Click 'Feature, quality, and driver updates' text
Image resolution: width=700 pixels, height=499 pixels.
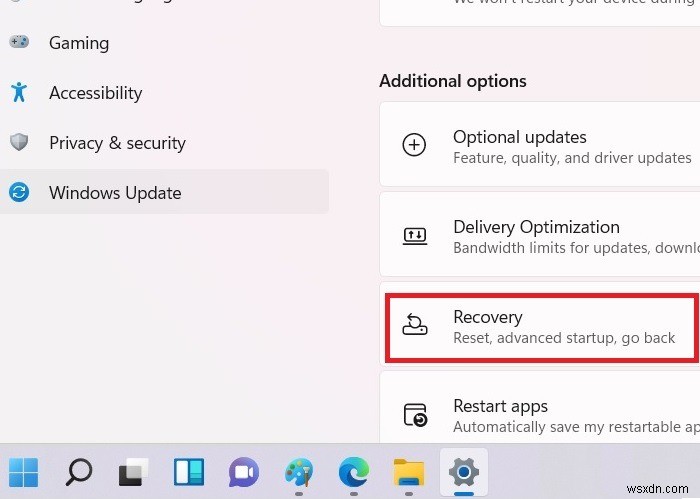572,158
